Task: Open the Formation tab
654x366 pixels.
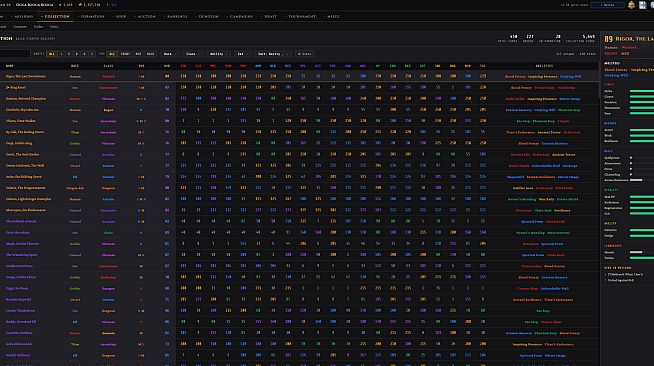Action: 91,17
